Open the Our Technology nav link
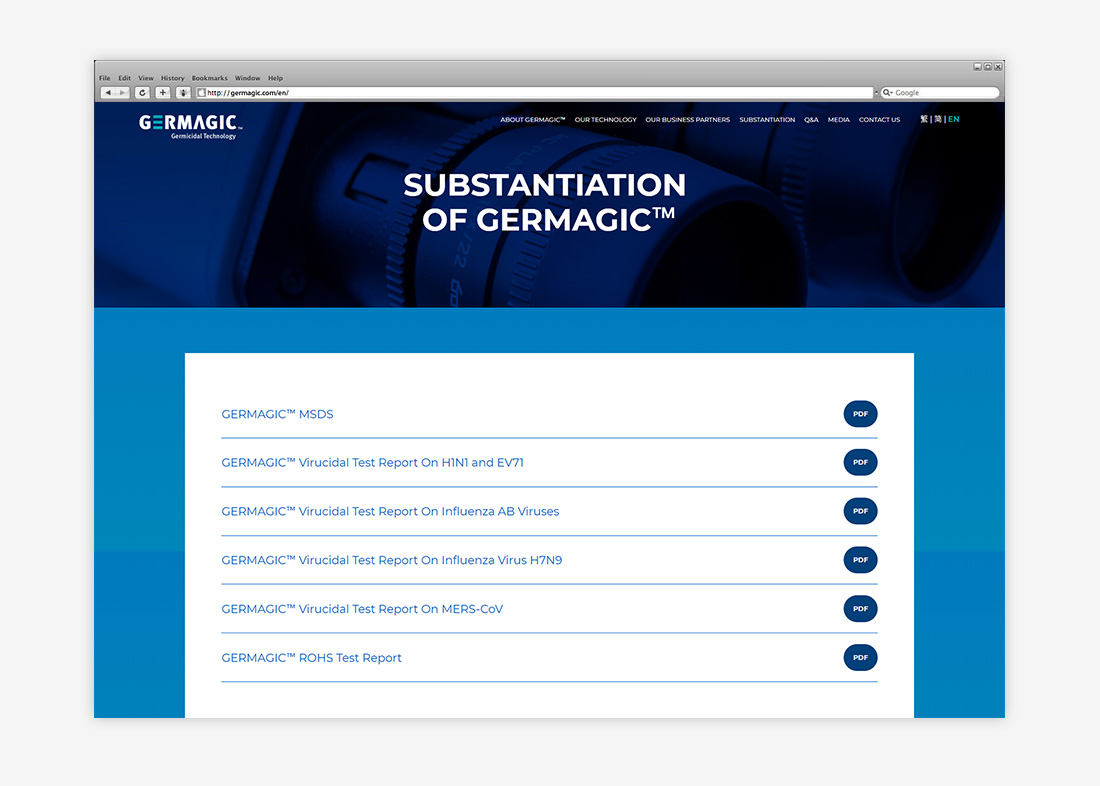Viewport: 1100px width, 786px height. [605, 120]
